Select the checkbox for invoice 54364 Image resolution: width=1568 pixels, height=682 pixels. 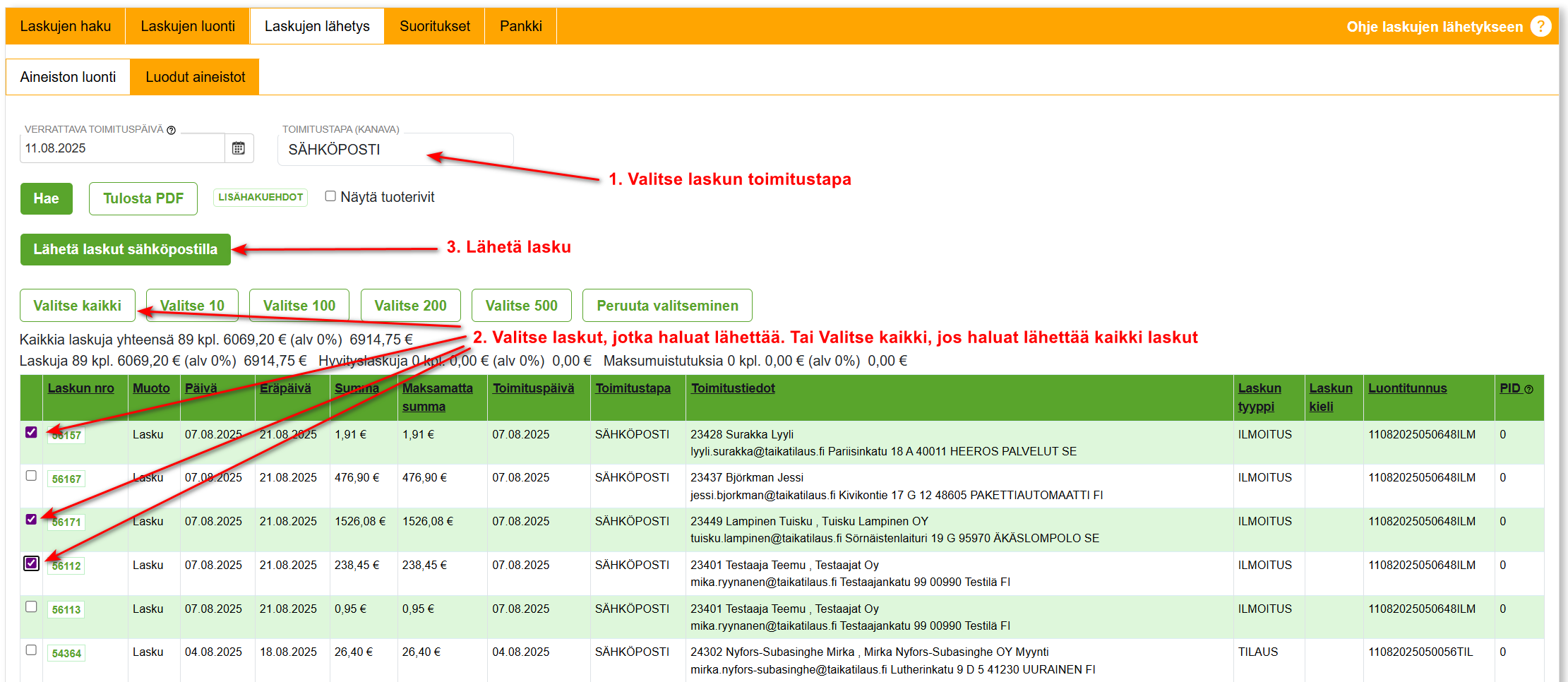coord(31,650)
